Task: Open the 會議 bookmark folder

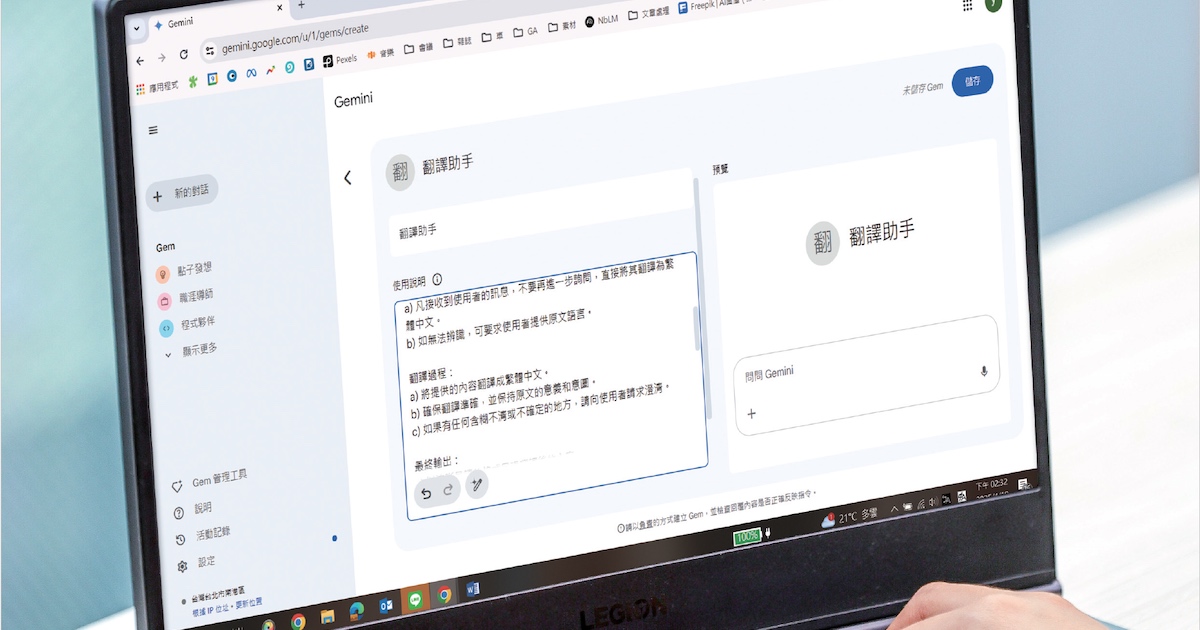Action: click(418, 47)
